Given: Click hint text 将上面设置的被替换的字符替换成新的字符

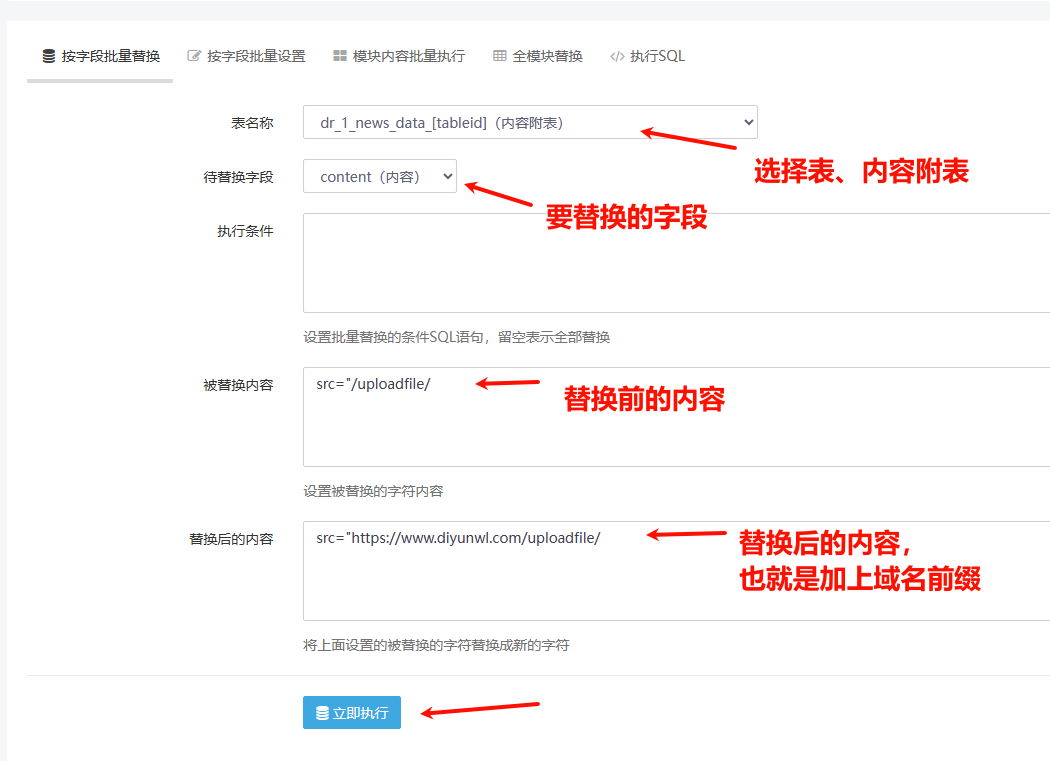Looking at the screenshot, I should [436, 645].
